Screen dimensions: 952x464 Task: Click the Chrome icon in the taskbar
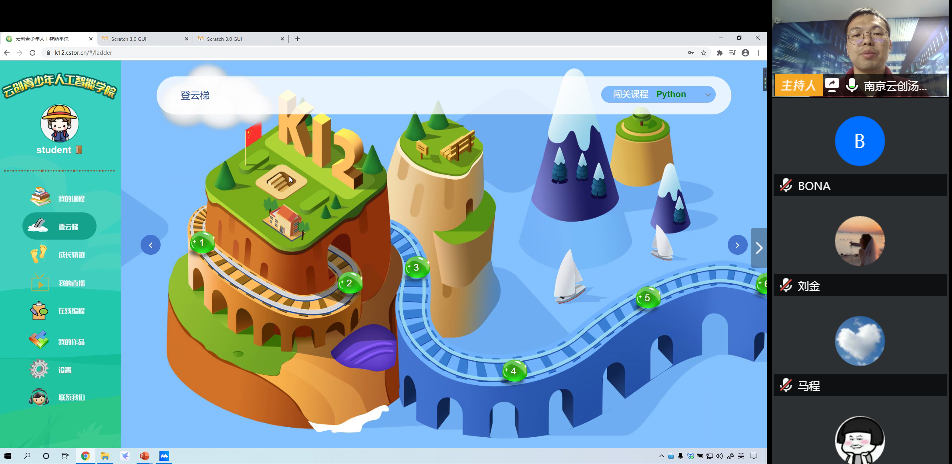tap(85, 456)
